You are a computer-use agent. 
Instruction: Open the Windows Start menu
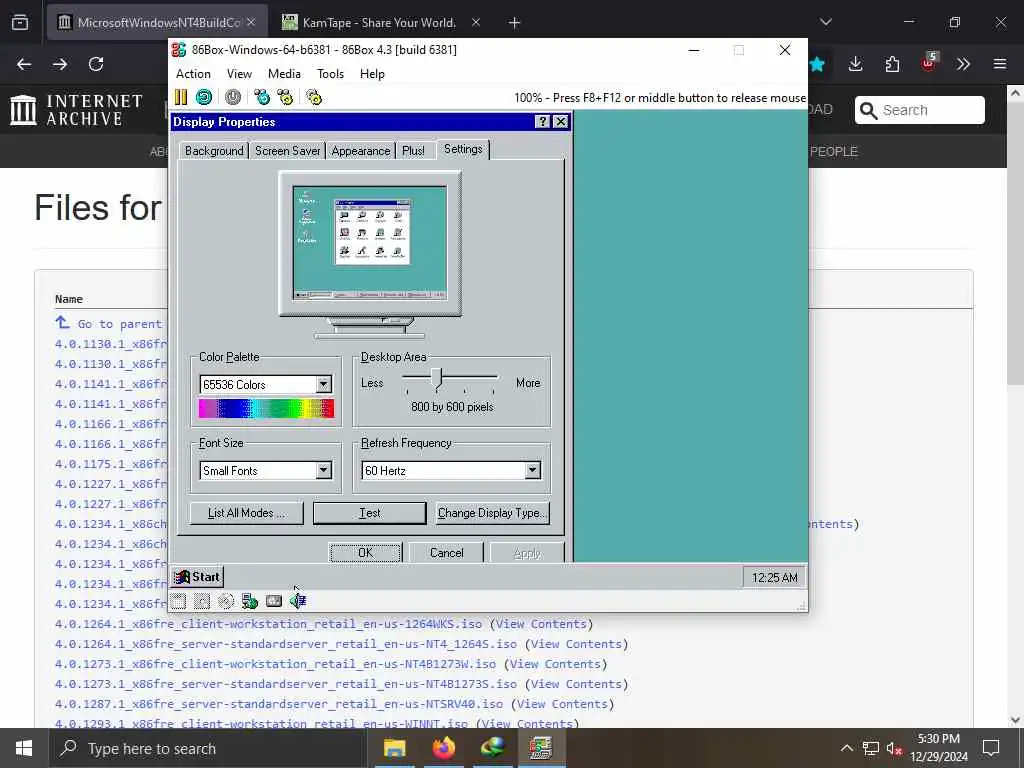pyautogui.click(x=24, y=748)
